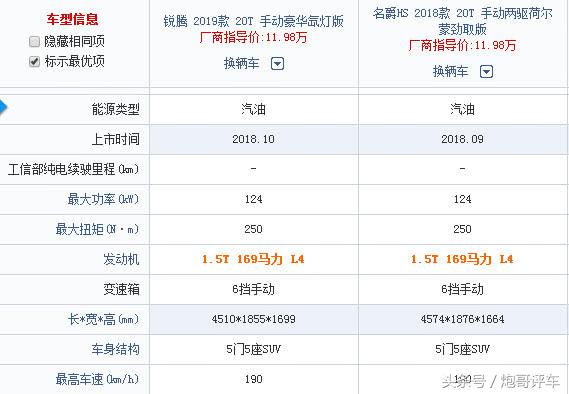Click 6挡手动 in the 锐腾 column

pos(253,290)
